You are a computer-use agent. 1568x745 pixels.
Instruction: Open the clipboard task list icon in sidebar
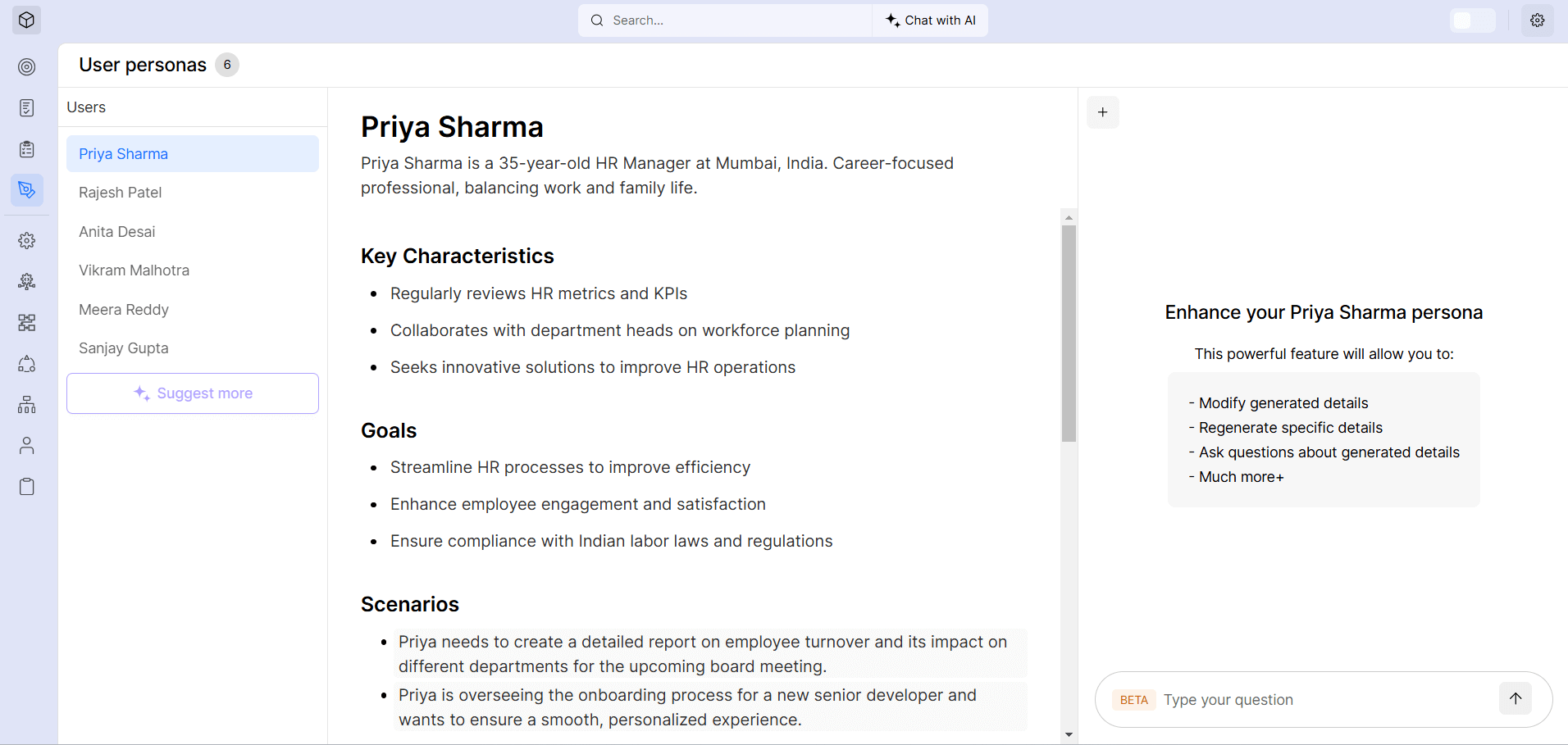point(27,148)
